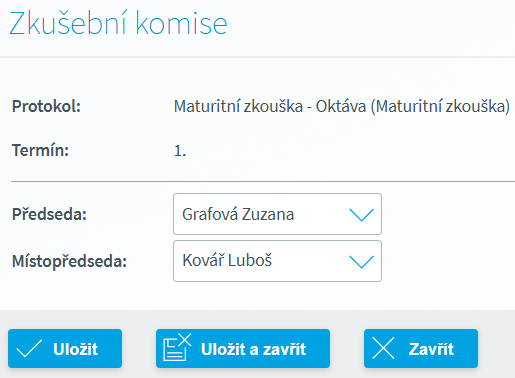Click the Uložit a zavřít text label
The image size is (515, 378).
coord(253,349)
